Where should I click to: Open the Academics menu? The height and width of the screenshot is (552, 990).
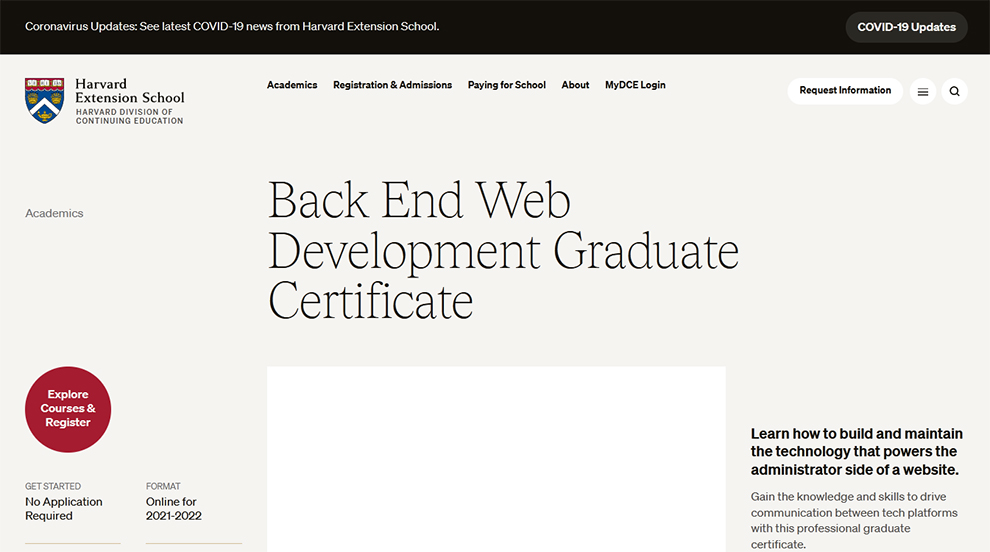(292, 85)
